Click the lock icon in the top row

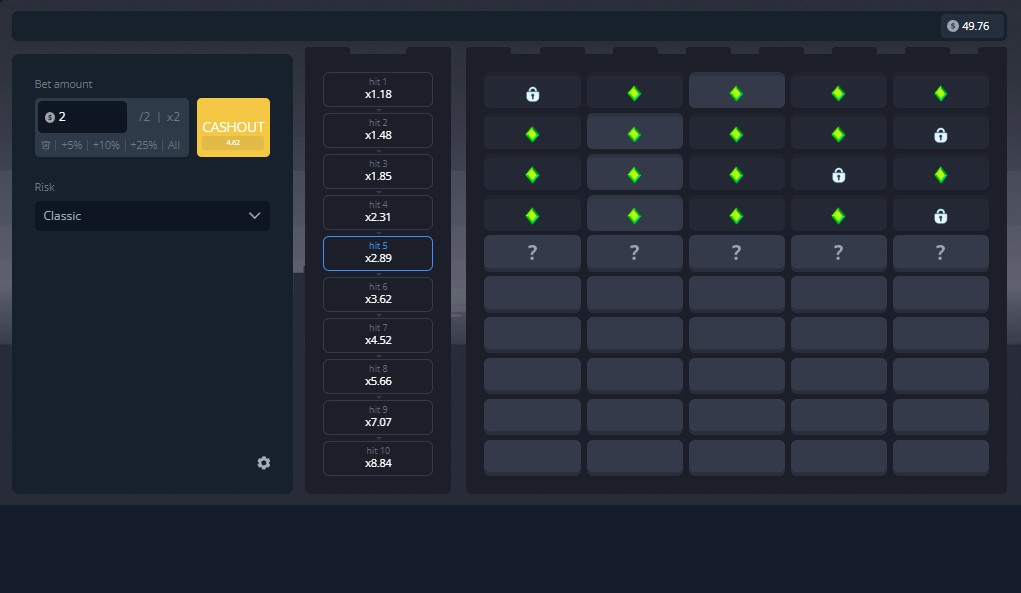coord(532,94)
